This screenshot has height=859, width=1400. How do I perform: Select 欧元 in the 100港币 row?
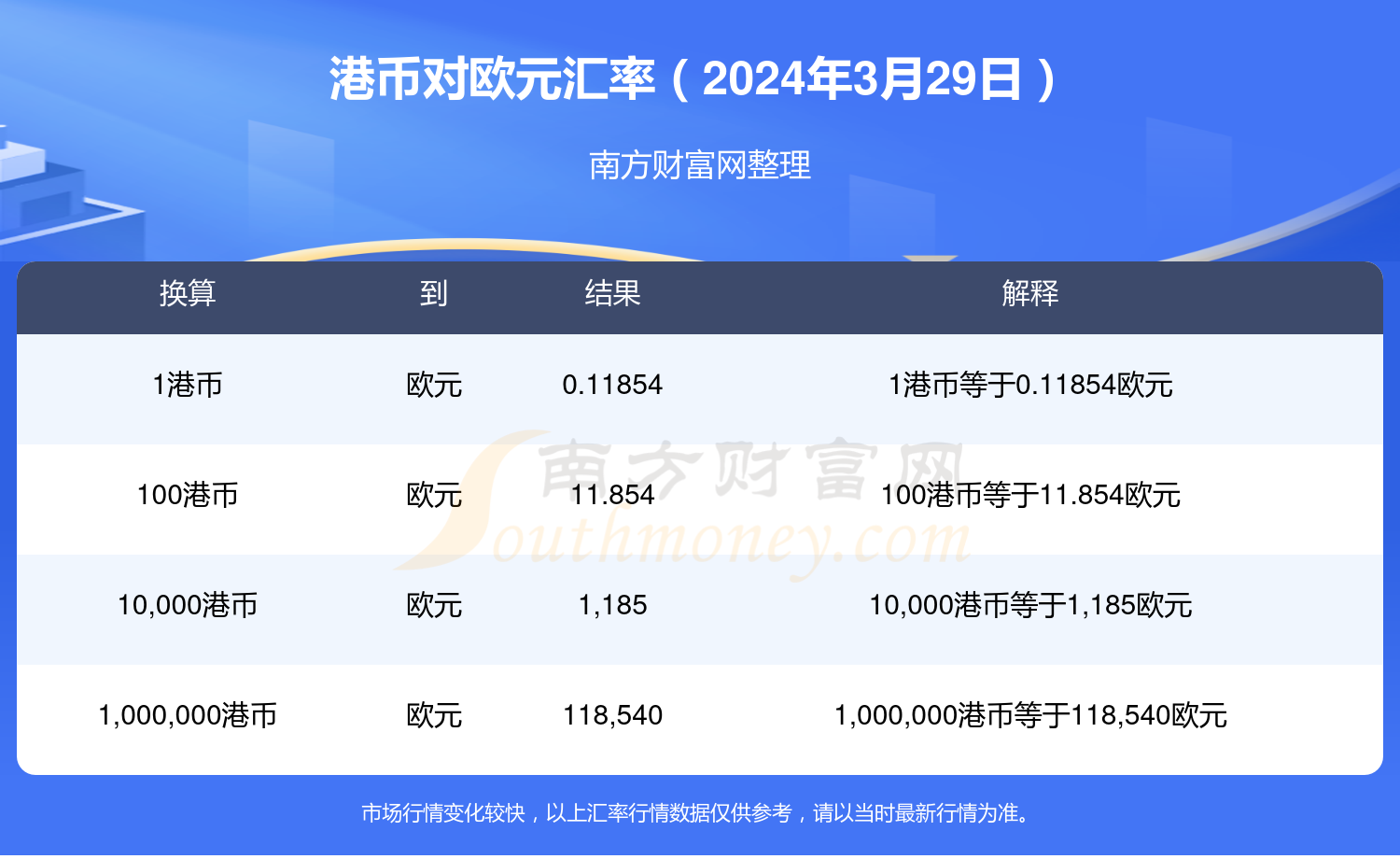pos(434,495)
